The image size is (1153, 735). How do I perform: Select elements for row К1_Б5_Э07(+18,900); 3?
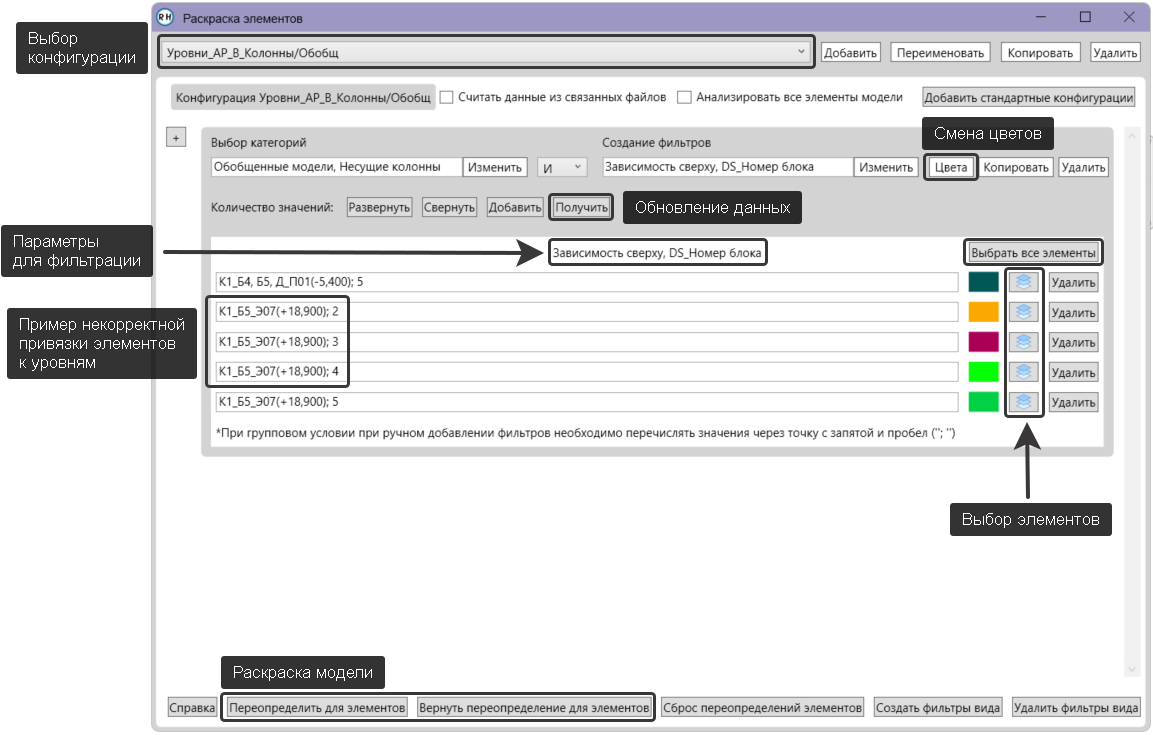1024,343
